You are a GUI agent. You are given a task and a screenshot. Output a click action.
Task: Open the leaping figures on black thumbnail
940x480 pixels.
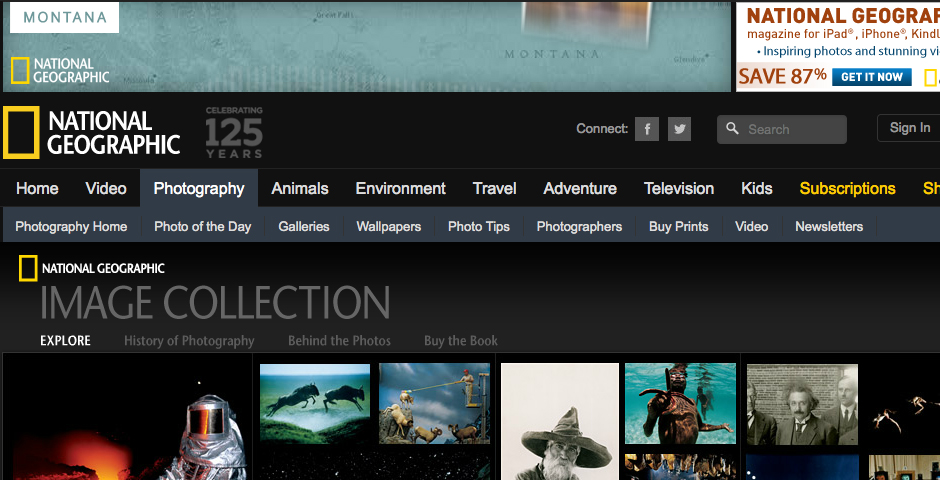click(905, 404)
